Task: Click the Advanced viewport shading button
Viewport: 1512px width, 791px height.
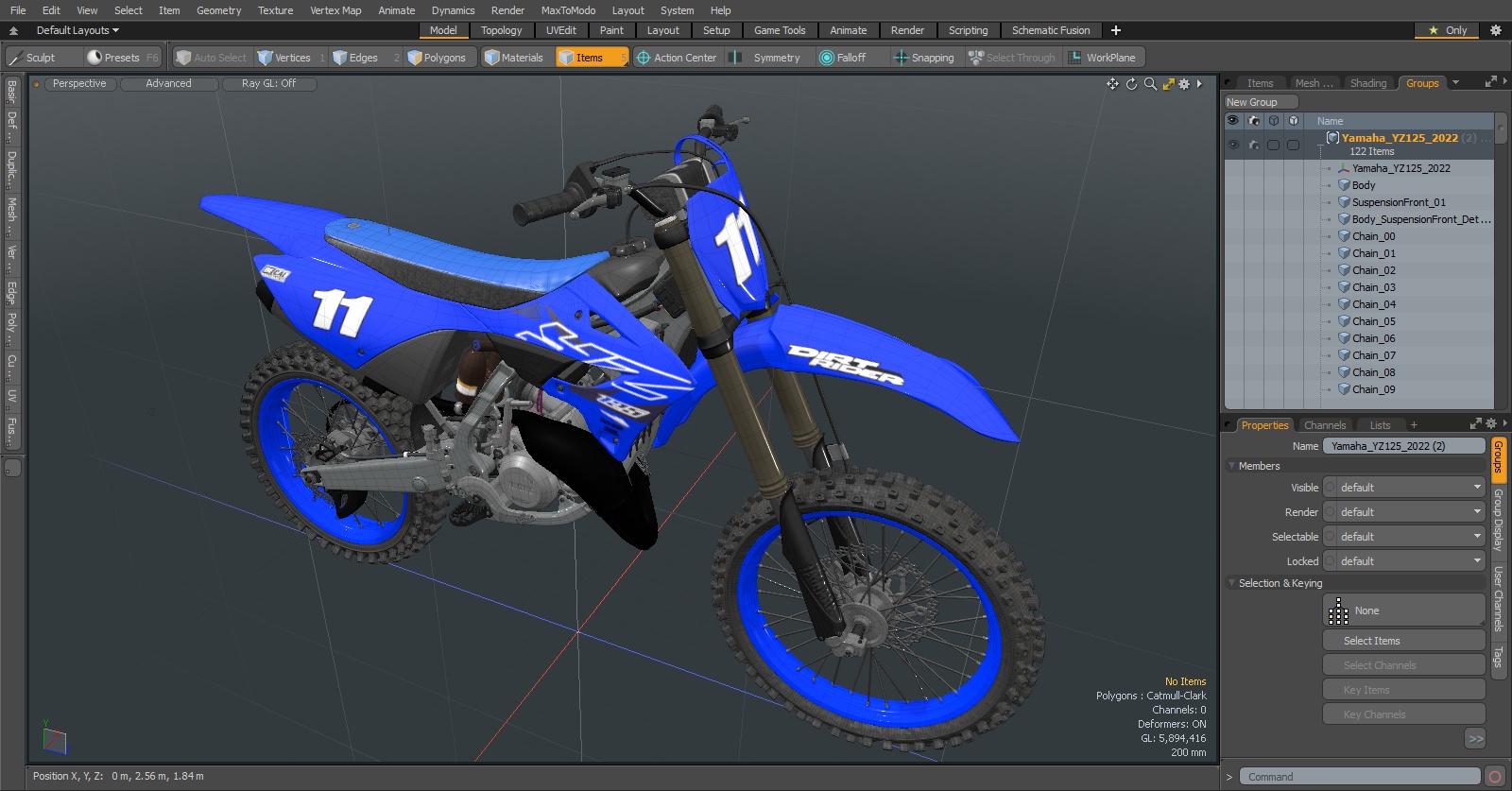Action: [168, 83]
